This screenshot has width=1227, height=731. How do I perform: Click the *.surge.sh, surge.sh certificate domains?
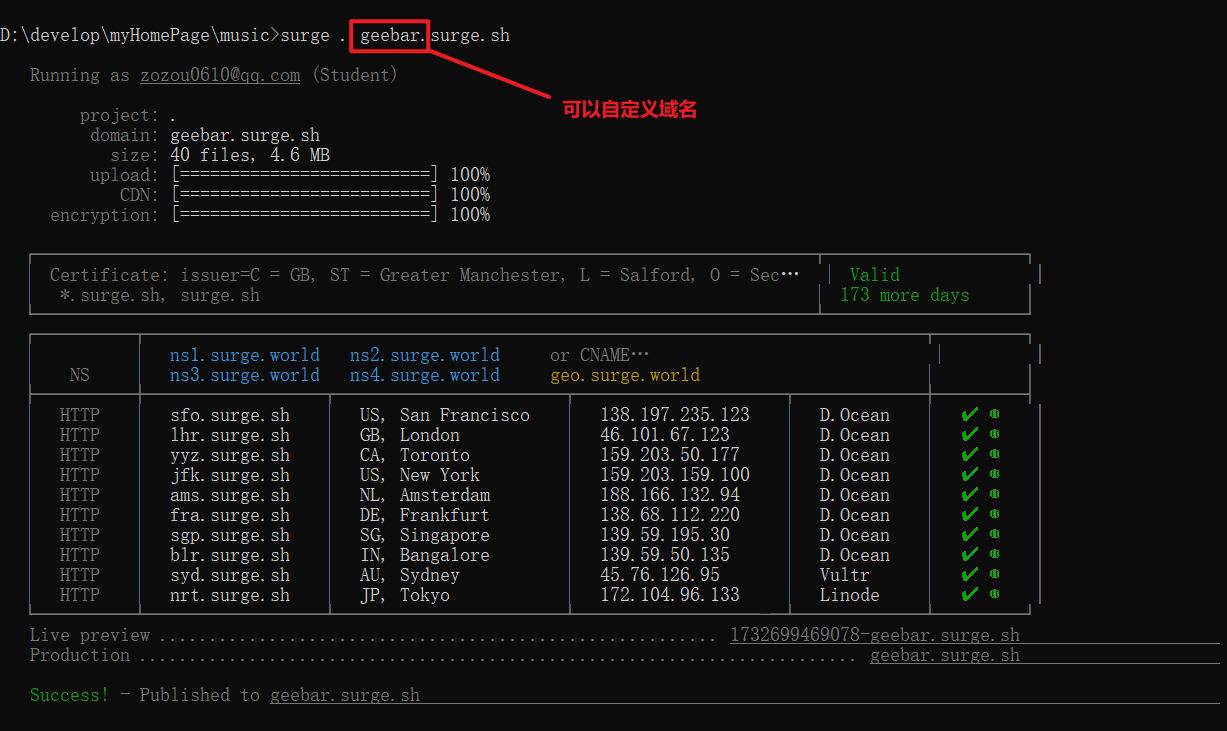point(160,295)
